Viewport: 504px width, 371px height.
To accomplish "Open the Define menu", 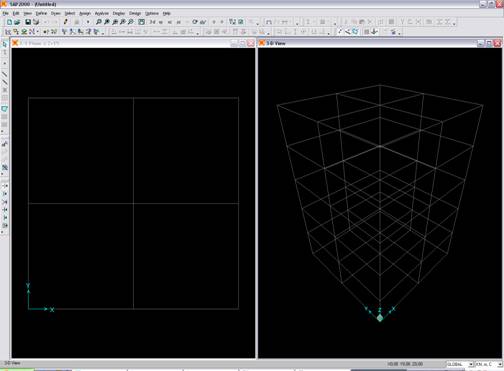I will 41,13.
